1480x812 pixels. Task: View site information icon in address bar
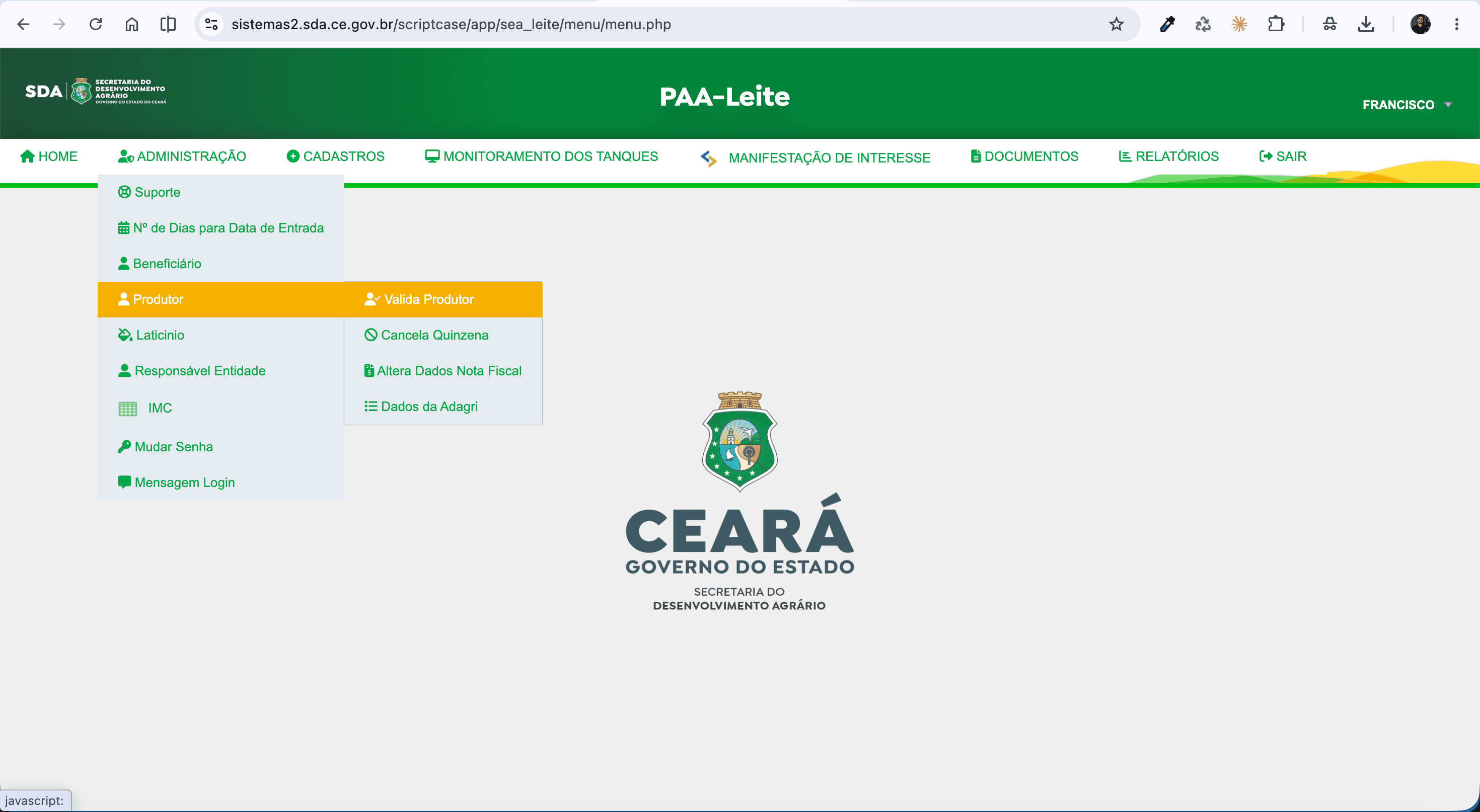point(211,24)
